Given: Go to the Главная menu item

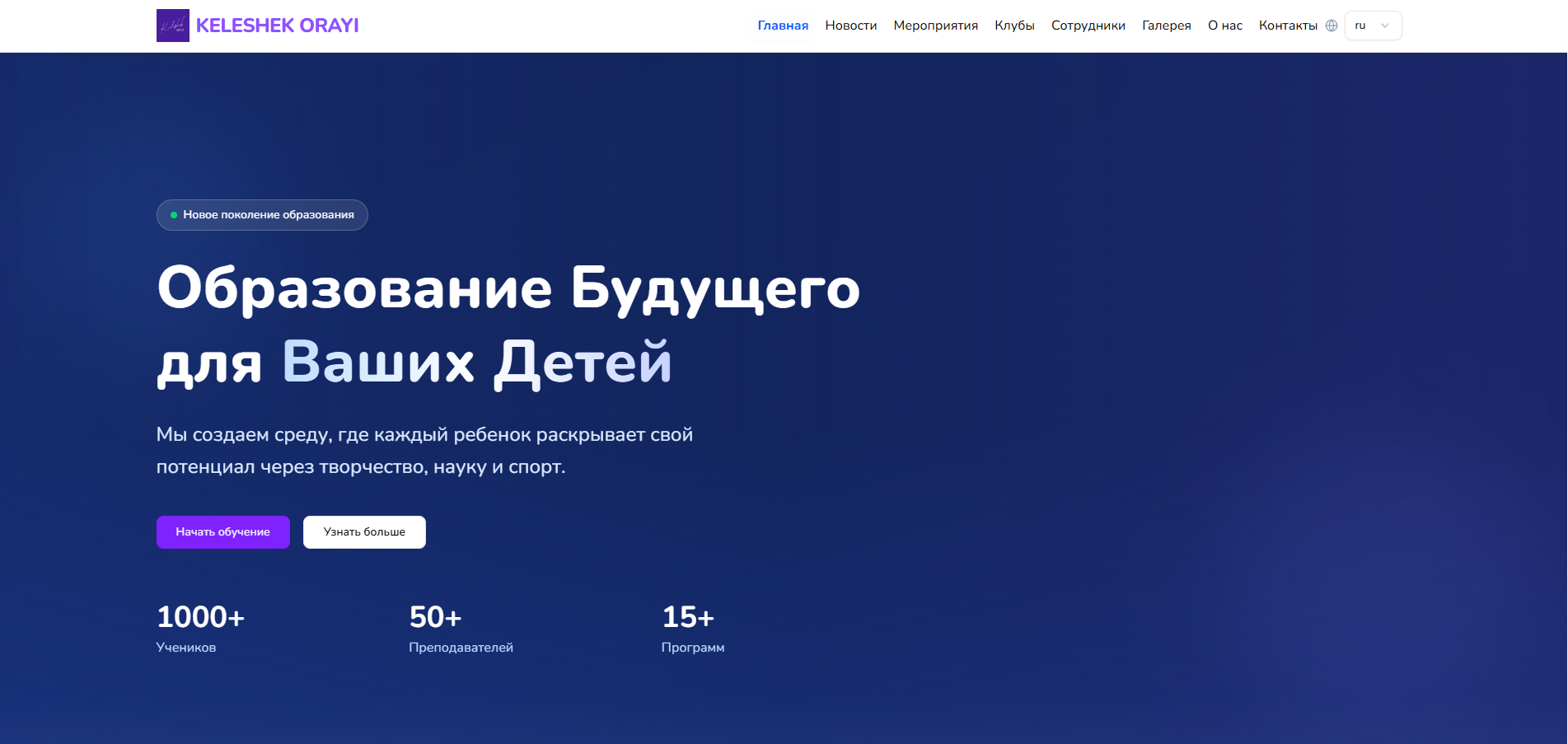Looking at the screenshot, I should point(783,26).
